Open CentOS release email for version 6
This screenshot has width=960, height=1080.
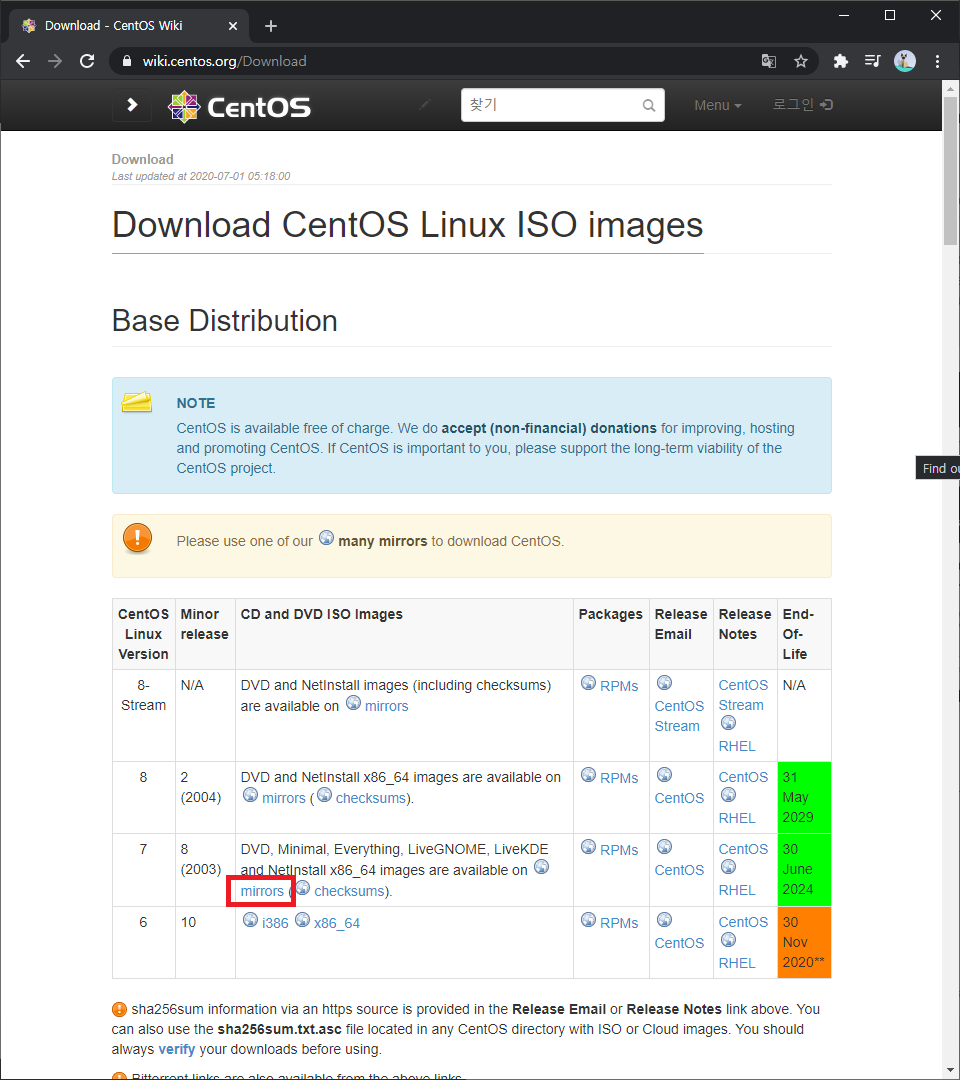[x=679, y=943]
